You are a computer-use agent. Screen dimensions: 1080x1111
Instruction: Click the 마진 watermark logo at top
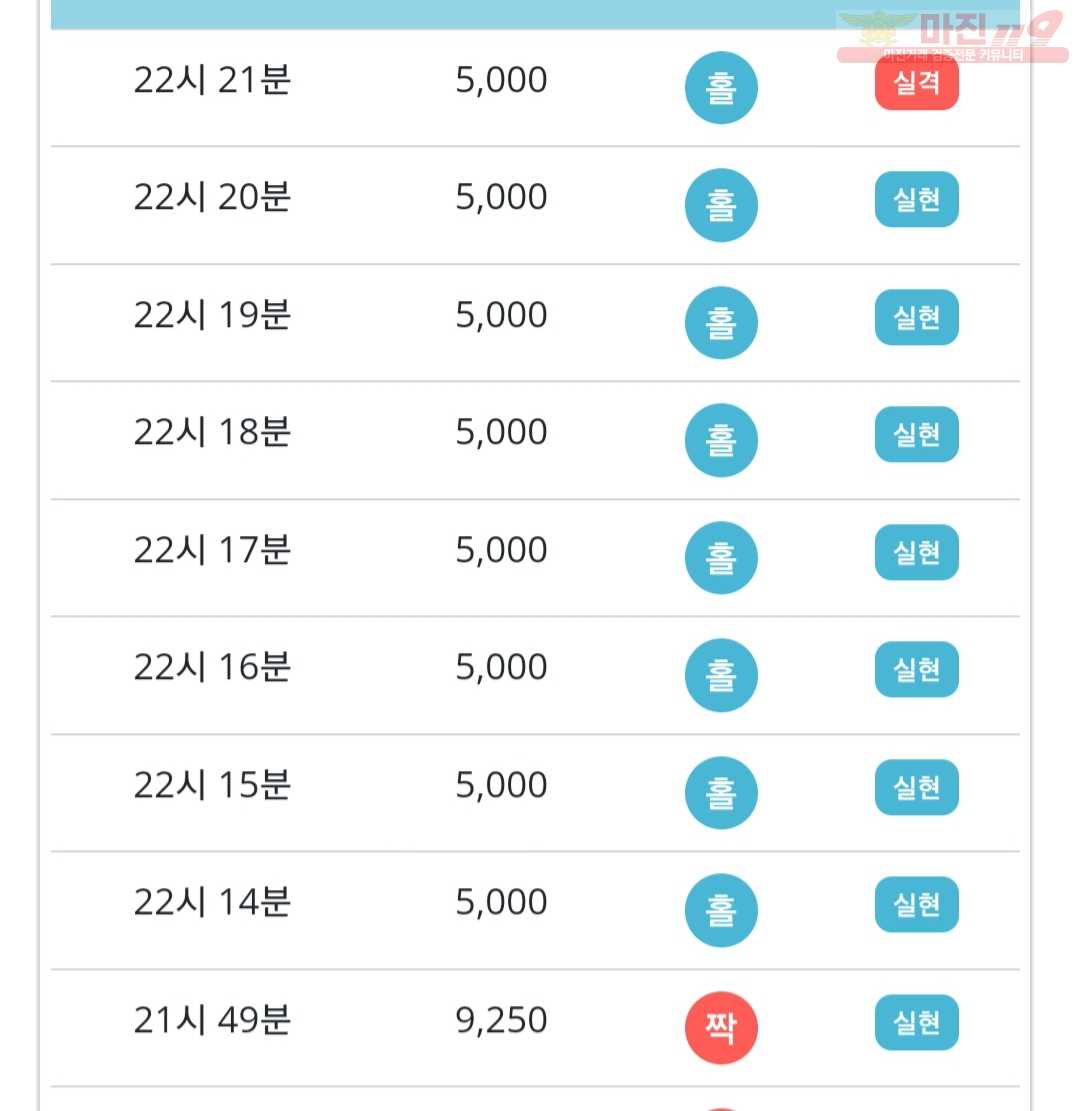(x=952, y=36)
